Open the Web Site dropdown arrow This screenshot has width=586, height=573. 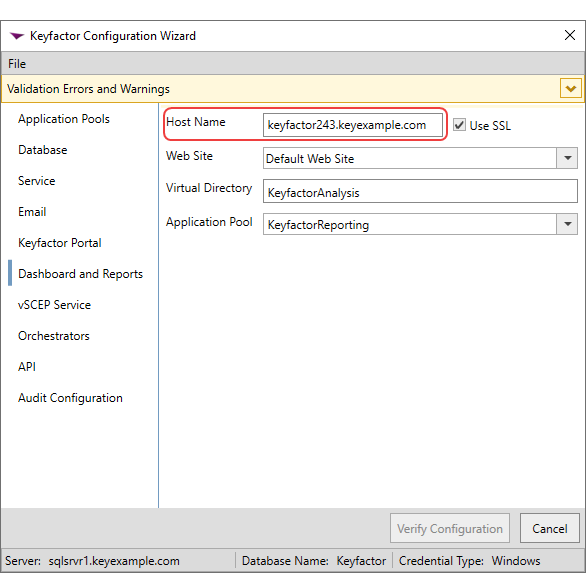(x=567, y=158)
